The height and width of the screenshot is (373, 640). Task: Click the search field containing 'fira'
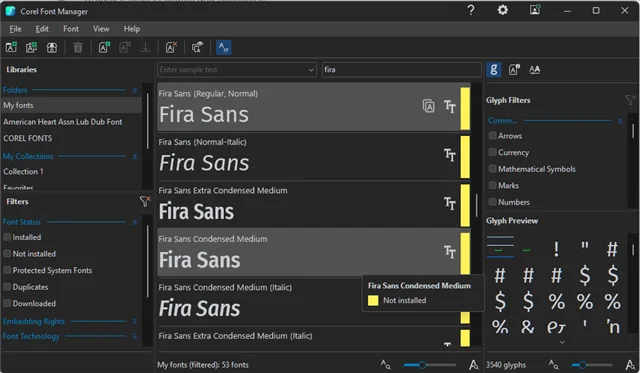coord(402,70)
